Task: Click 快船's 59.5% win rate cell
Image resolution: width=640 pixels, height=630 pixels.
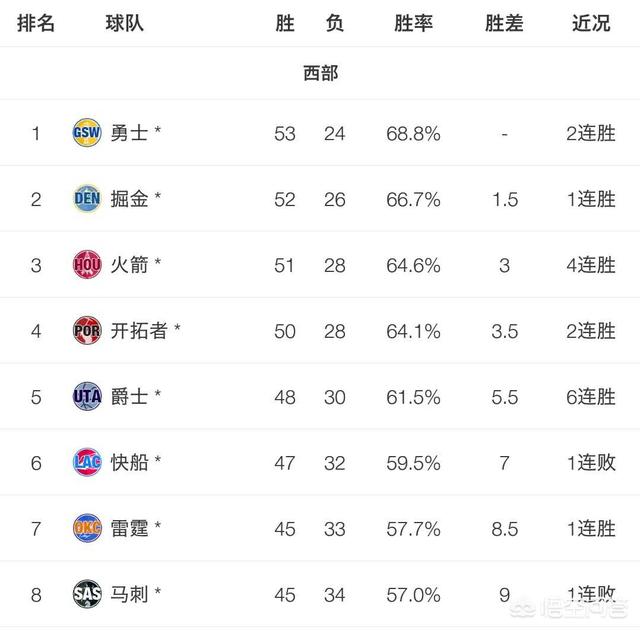Action: pyautogui.click(x=413, y=463)
